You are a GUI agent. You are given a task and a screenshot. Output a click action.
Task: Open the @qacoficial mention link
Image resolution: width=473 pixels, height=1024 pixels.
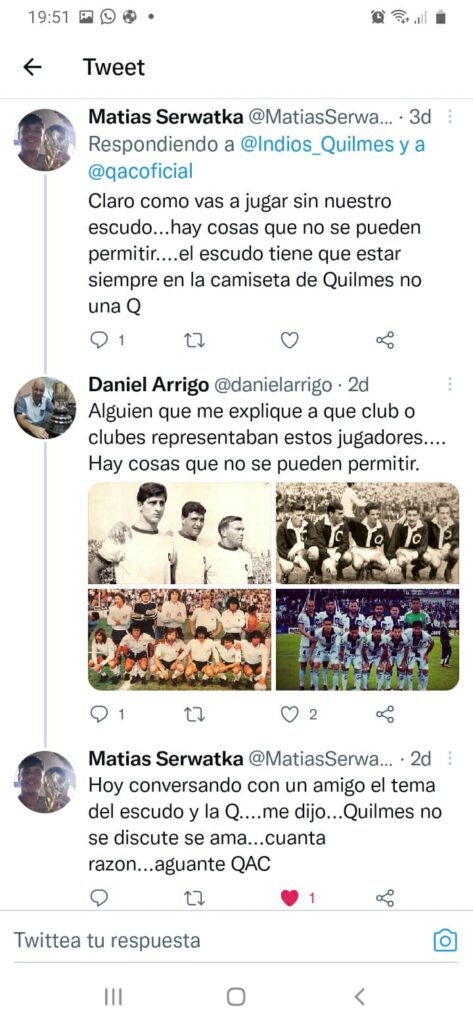pyautogui.click(x=140, y=172)
